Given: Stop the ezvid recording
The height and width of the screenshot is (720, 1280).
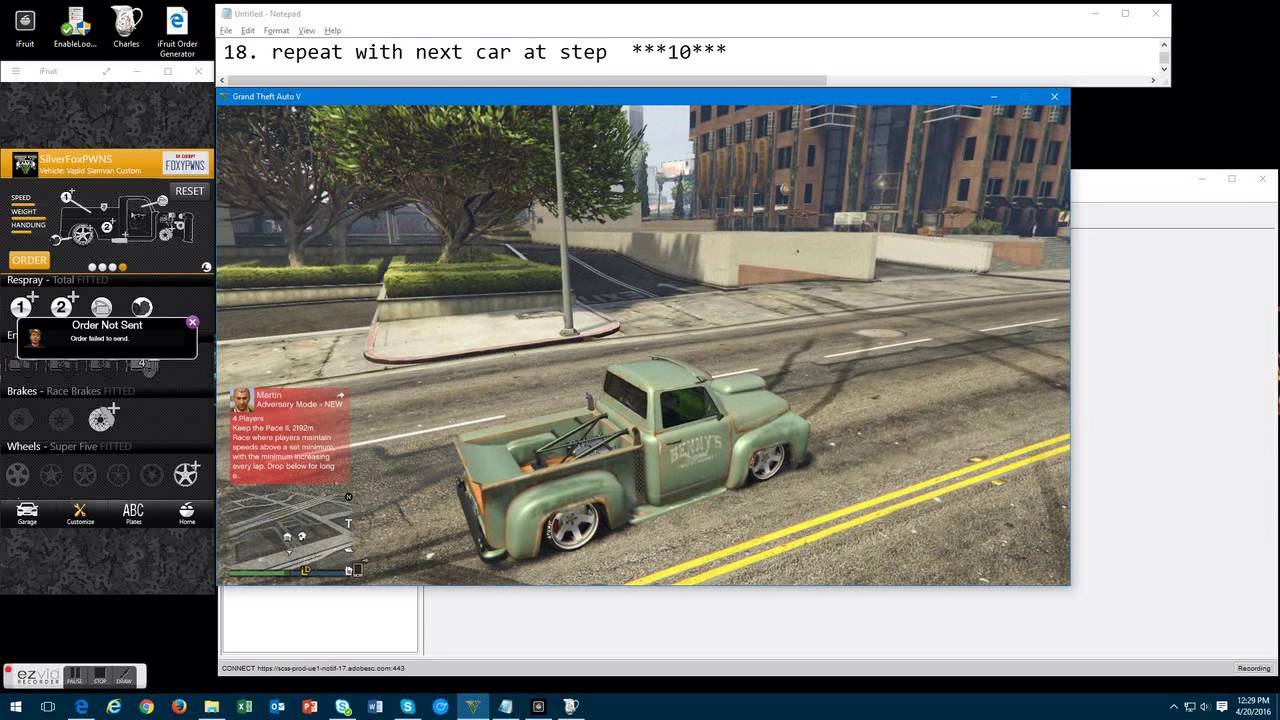Looking at the screenshot, I should point(99,676).
